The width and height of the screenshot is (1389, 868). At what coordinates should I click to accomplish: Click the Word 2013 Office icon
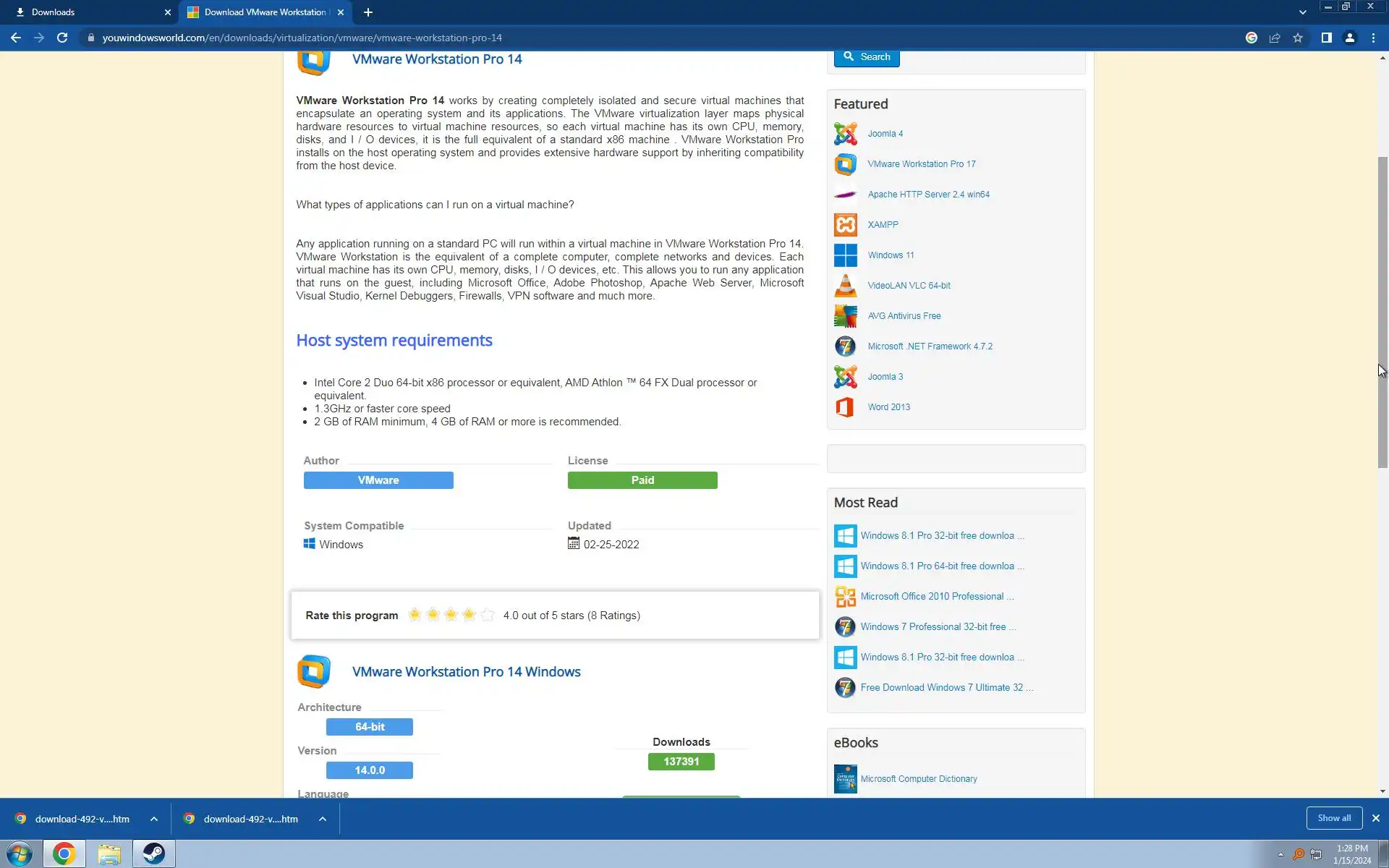coord(845,407)
